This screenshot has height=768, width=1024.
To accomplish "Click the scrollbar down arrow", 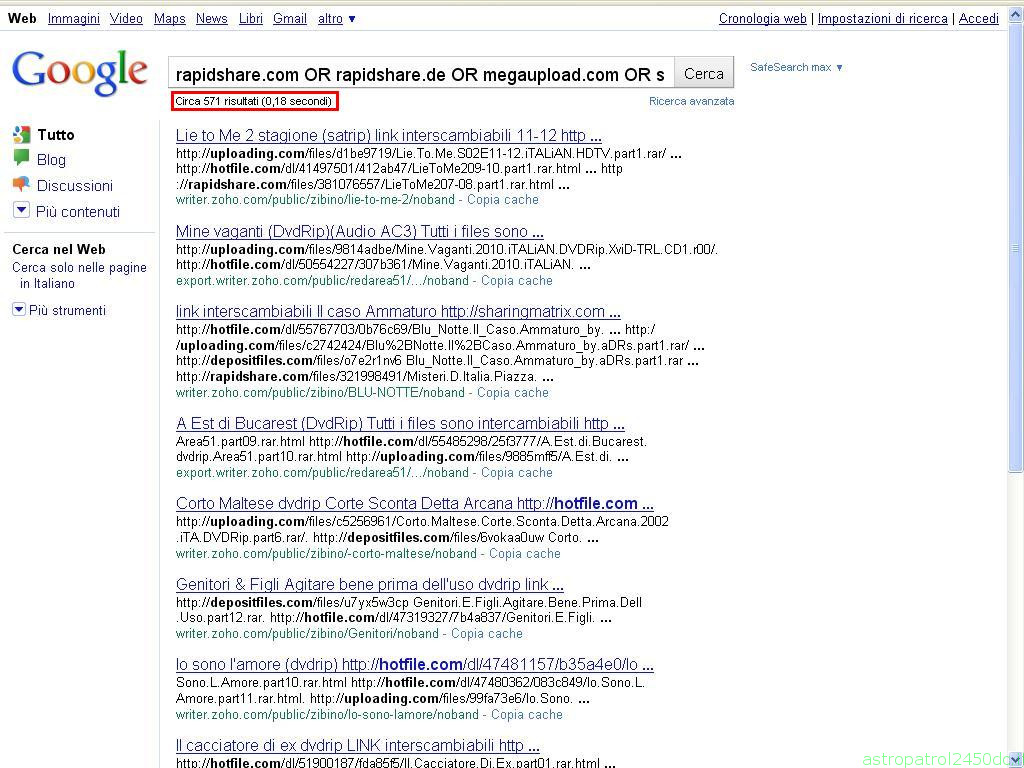I will tap(1016, 760).
